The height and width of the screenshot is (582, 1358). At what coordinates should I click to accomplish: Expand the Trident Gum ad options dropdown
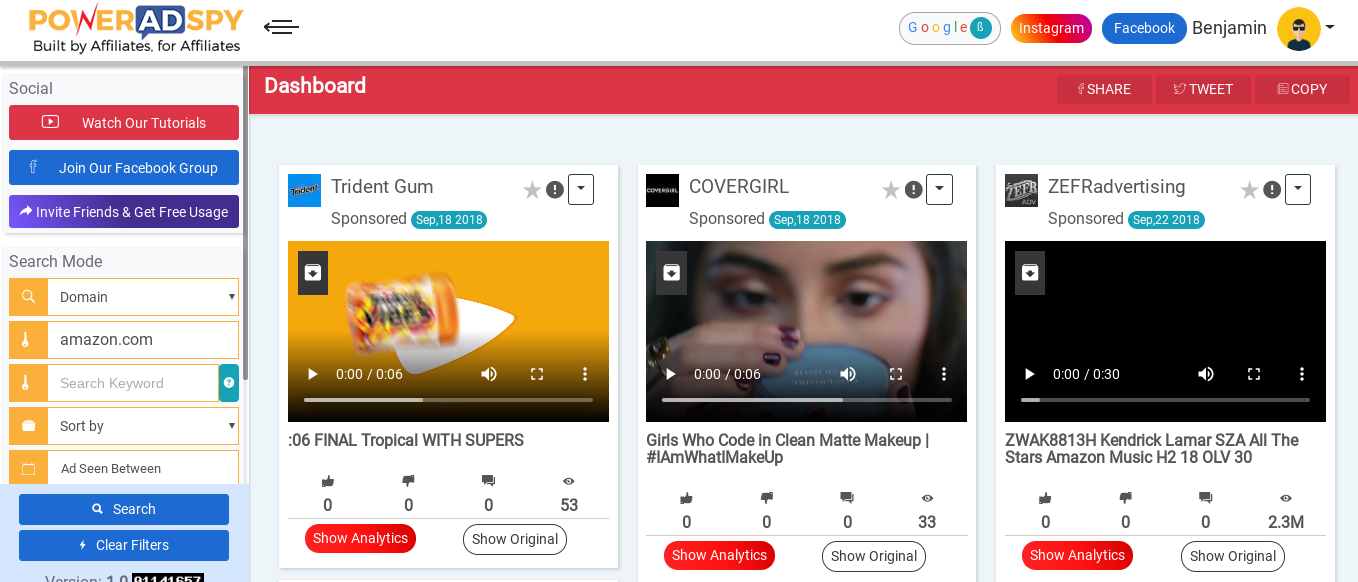click(x=581, y=189)
